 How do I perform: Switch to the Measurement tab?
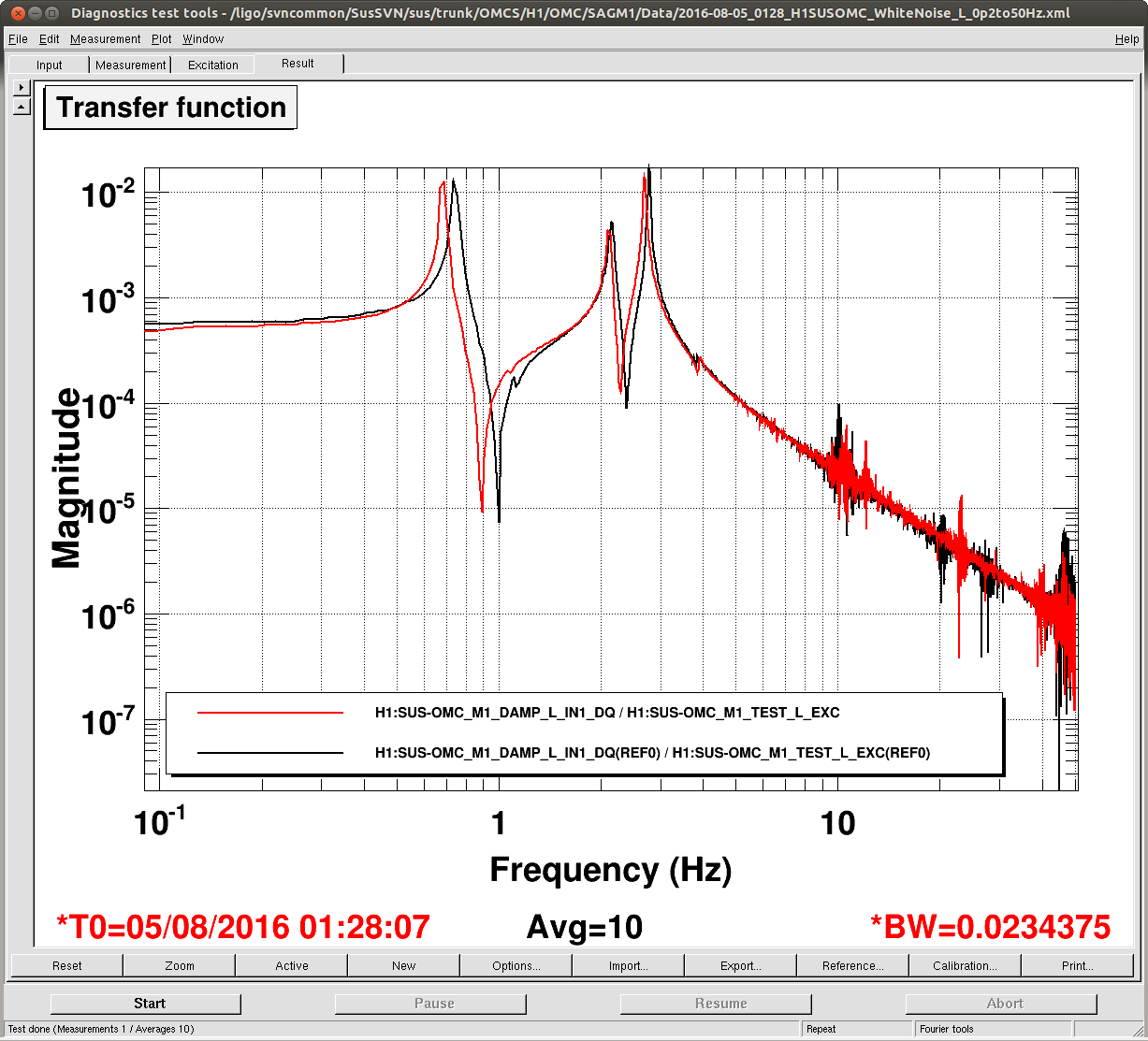pos(130,65)
